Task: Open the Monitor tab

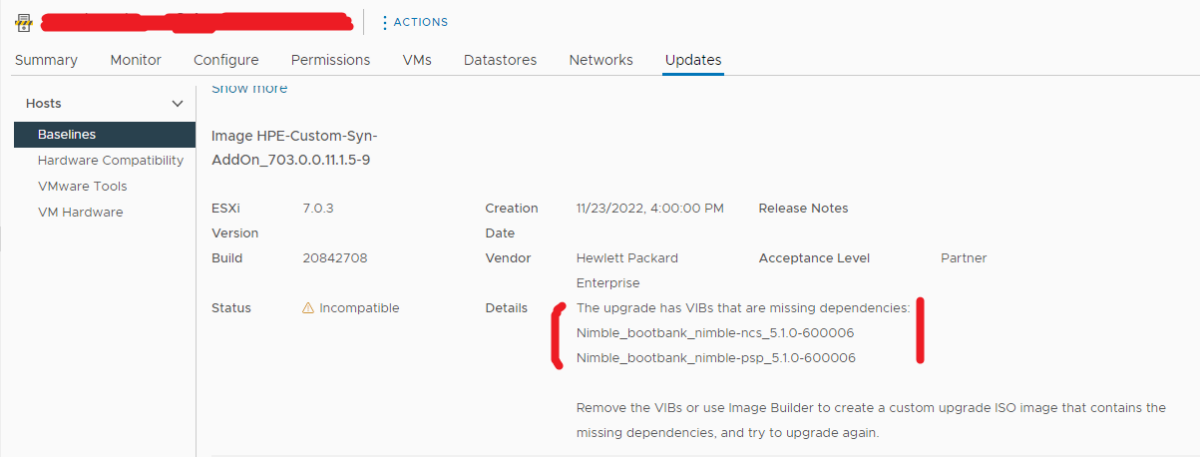Action: point(136,60)
